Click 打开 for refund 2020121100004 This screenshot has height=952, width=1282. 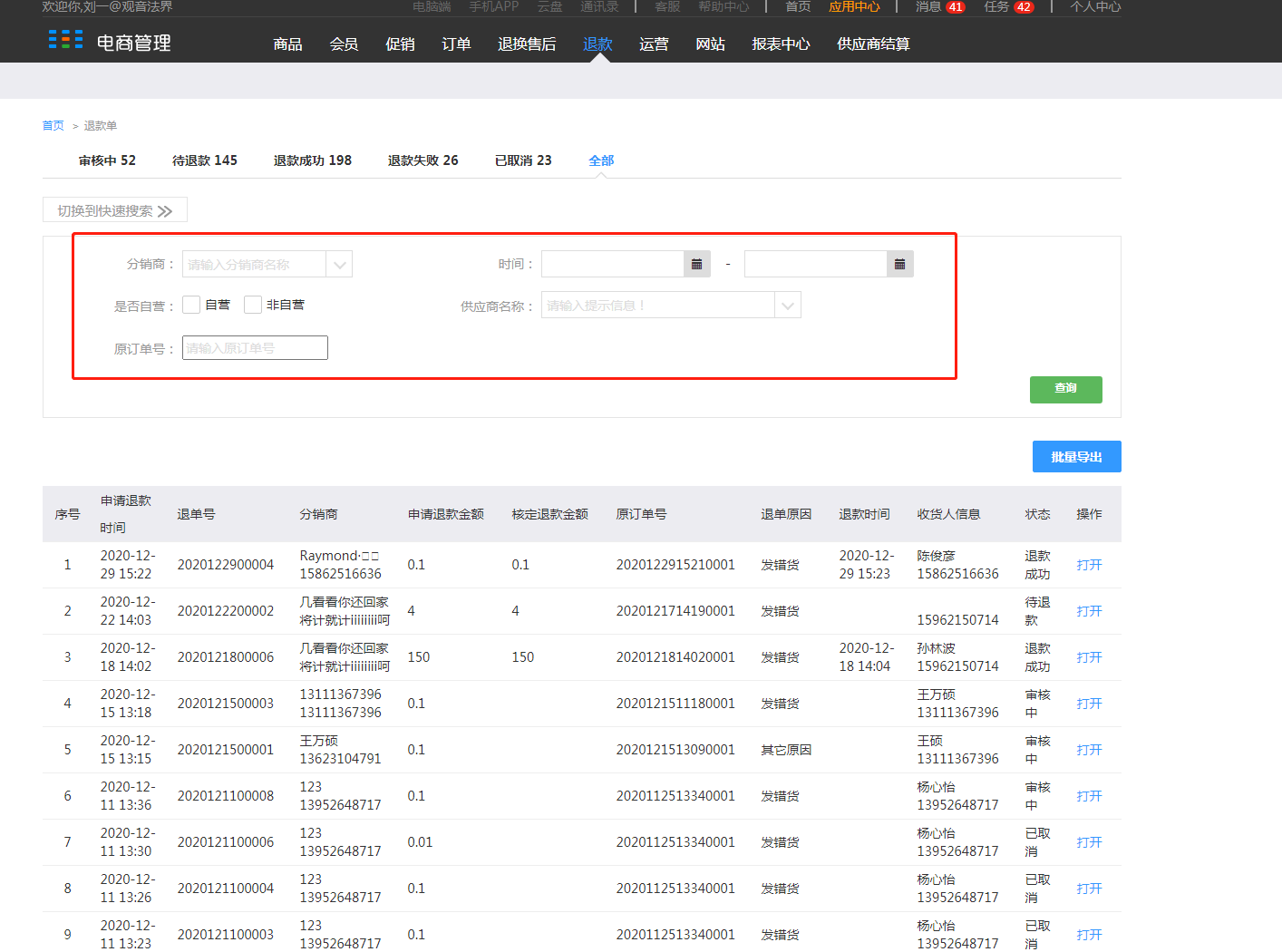[x=1089, y=889]
